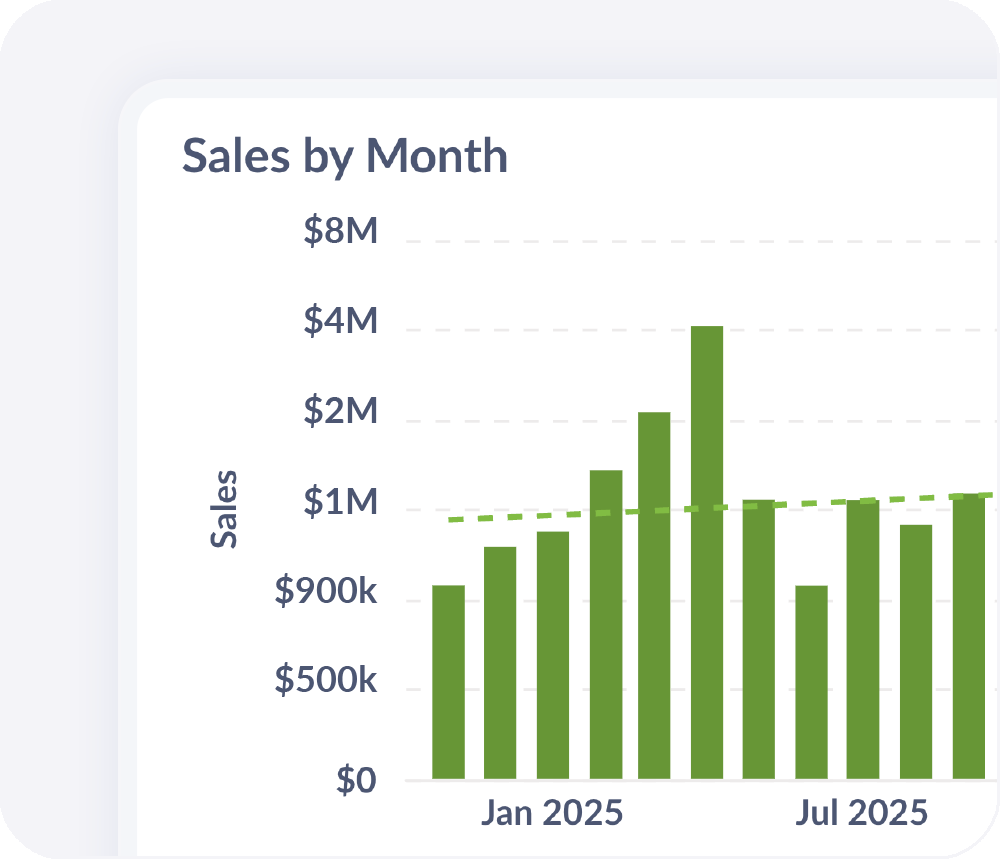The width and height of the screenshot is (1000, 859).
Task: Click the bar just right of the Jul 2025 bar
Action: (x=916, y=652)
